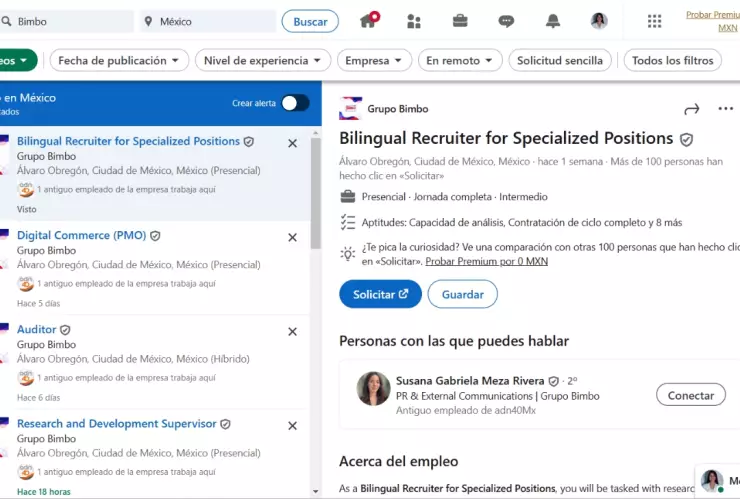Dismiss the Digital Commerce (PMO) job listing
This screenshot has height=499, width=740.
pyautogui.click(x=292, y=237)
